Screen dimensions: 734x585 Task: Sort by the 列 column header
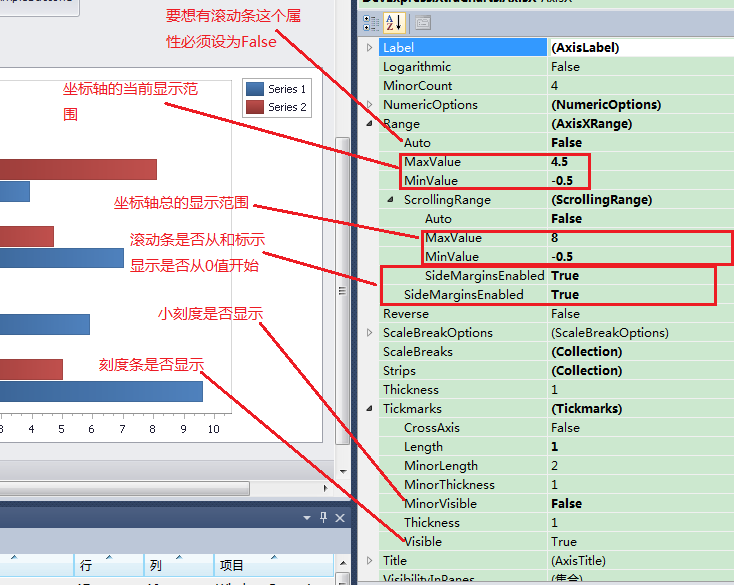tap(179, 565)
